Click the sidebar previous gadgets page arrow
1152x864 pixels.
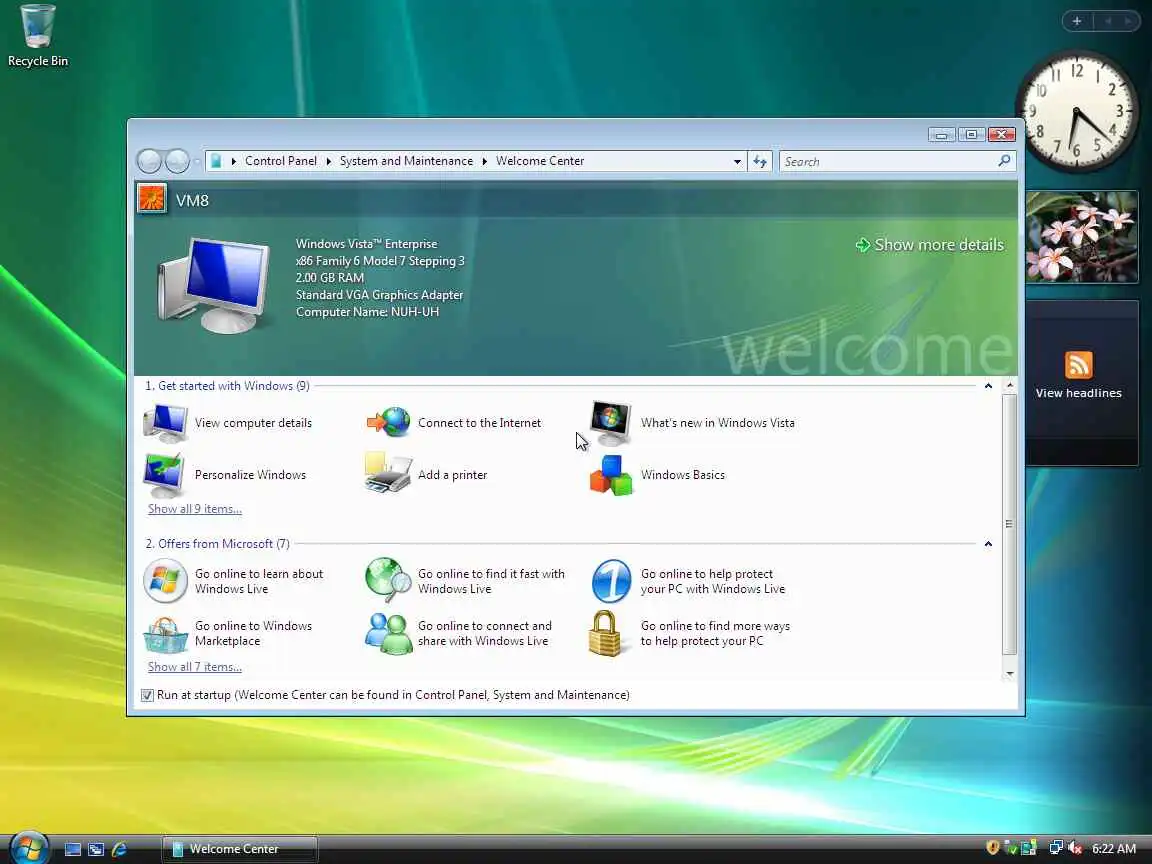tap(1107, 21)
